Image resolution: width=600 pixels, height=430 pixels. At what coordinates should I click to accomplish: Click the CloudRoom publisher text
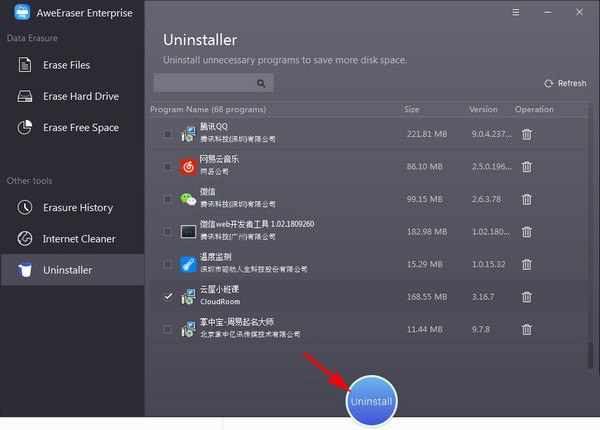[x=220, y=302]
